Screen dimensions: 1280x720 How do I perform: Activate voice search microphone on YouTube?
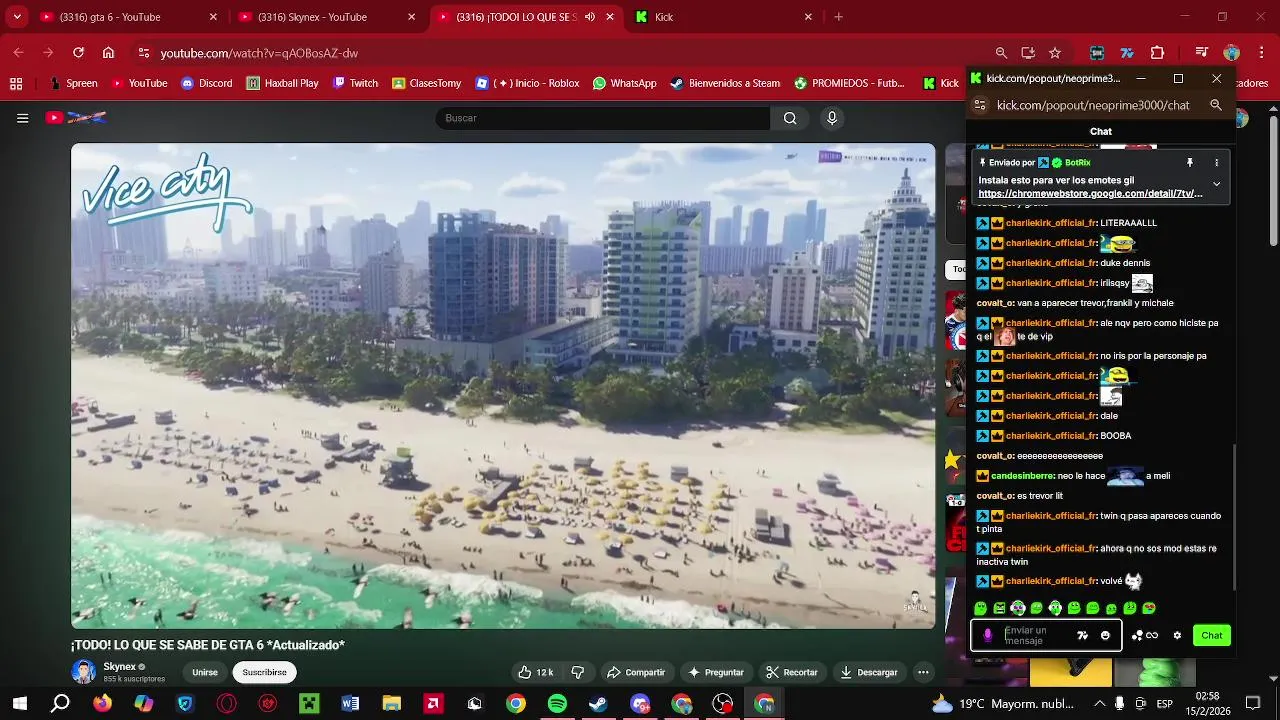pyautogui.click(x=831, y=118)
